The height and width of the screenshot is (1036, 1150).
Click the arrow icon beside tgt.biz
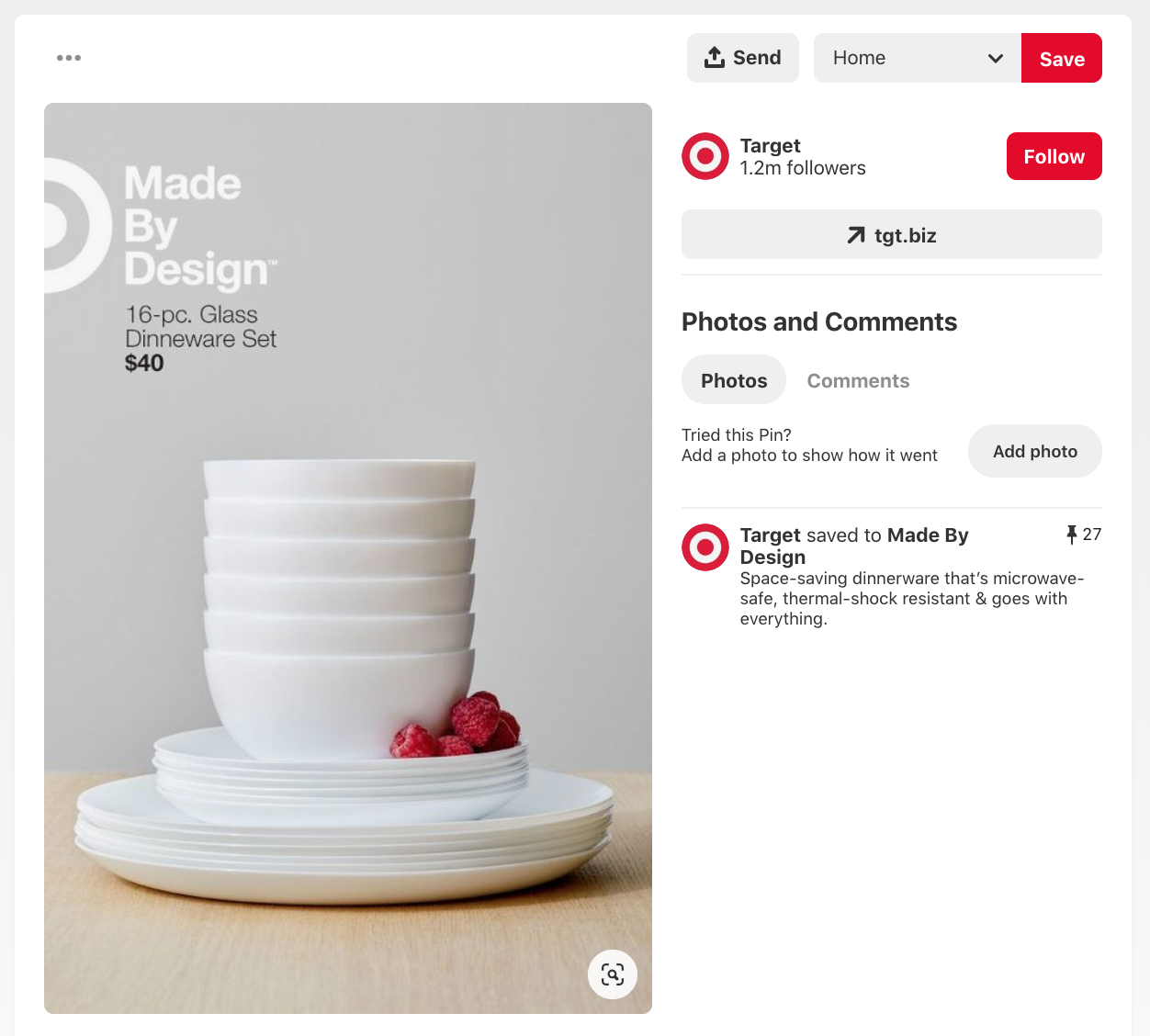tap(856, 235)
